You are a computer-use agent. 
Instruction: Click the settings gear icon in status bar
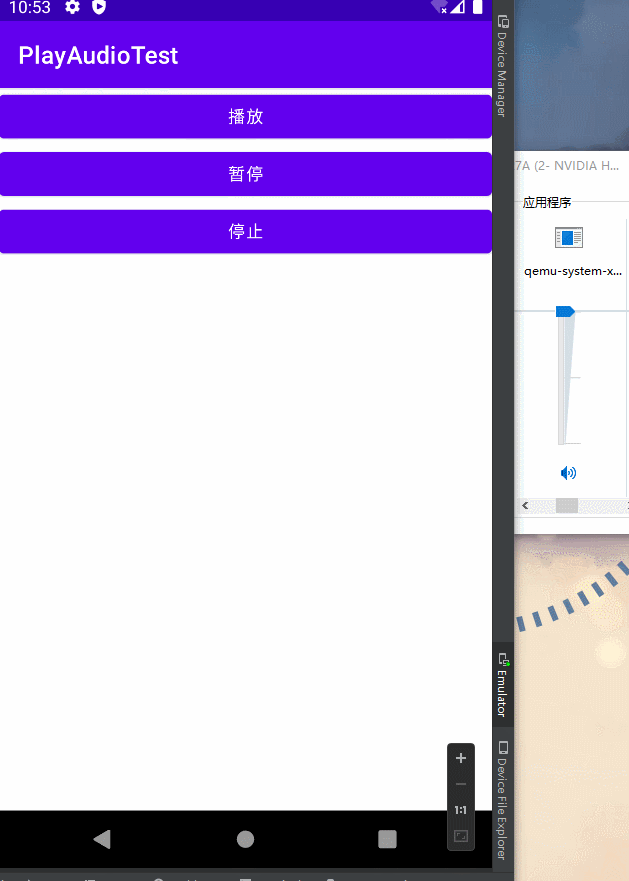[73, 7]
